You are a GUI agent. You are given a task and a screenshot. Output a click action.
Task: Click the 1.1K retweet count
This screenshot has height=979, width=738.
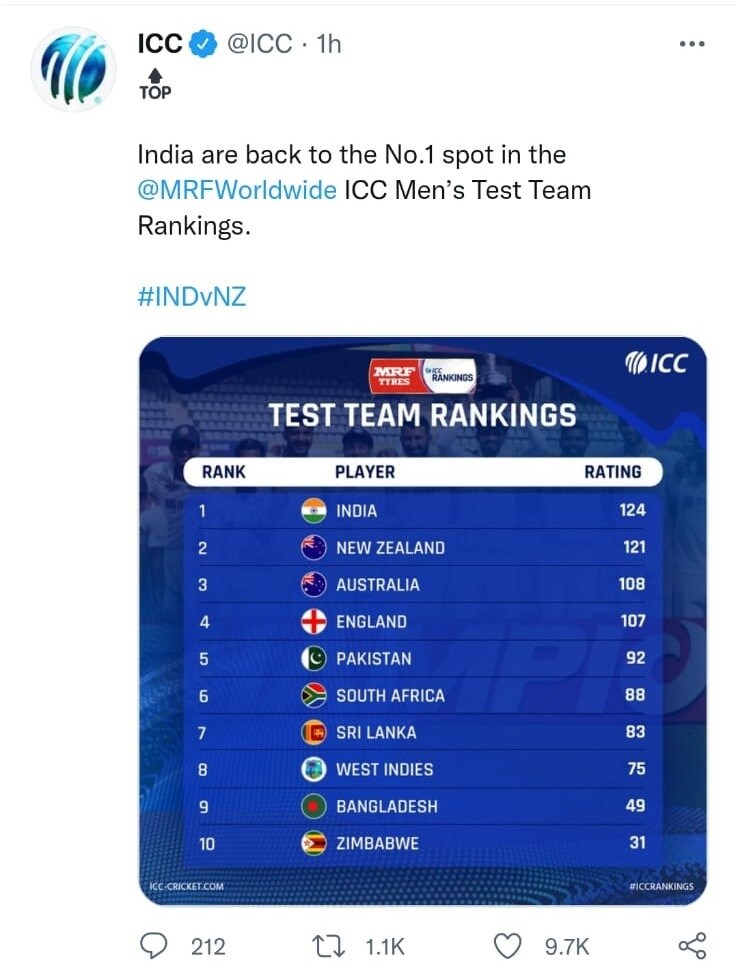(x=385, y=947)
